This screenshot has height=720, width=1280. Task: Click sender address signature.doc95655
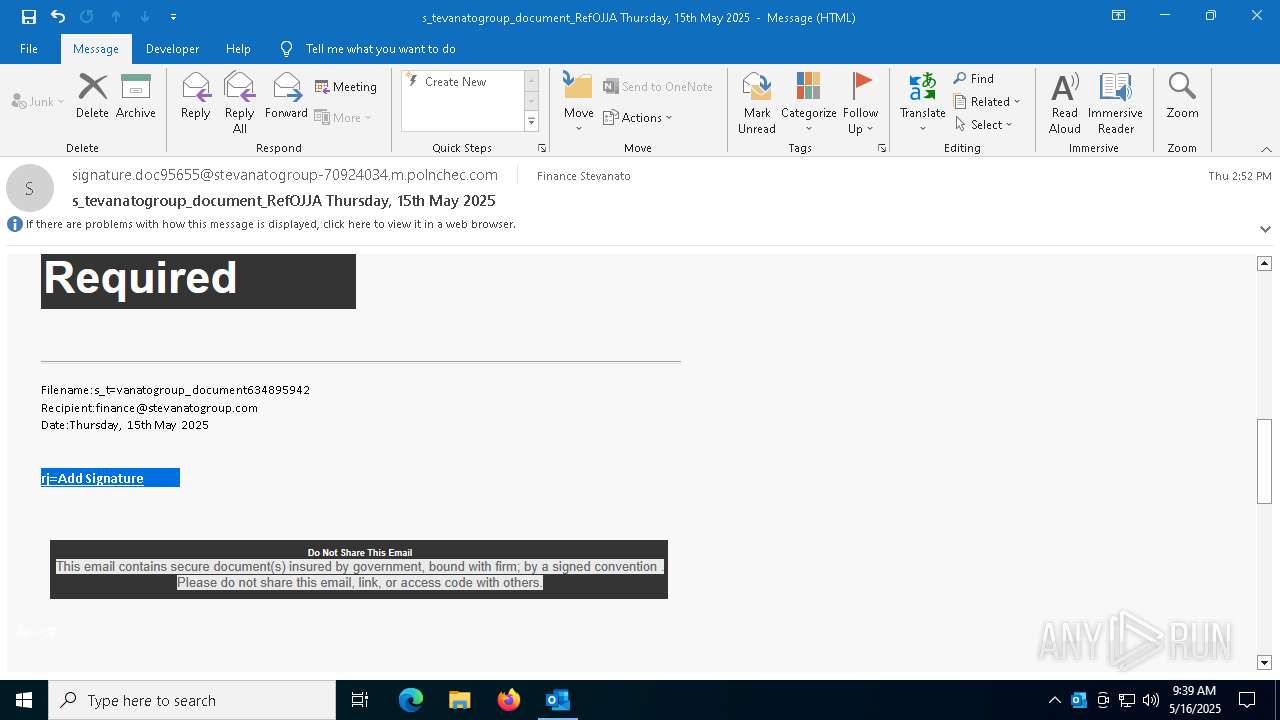point(285,175)
